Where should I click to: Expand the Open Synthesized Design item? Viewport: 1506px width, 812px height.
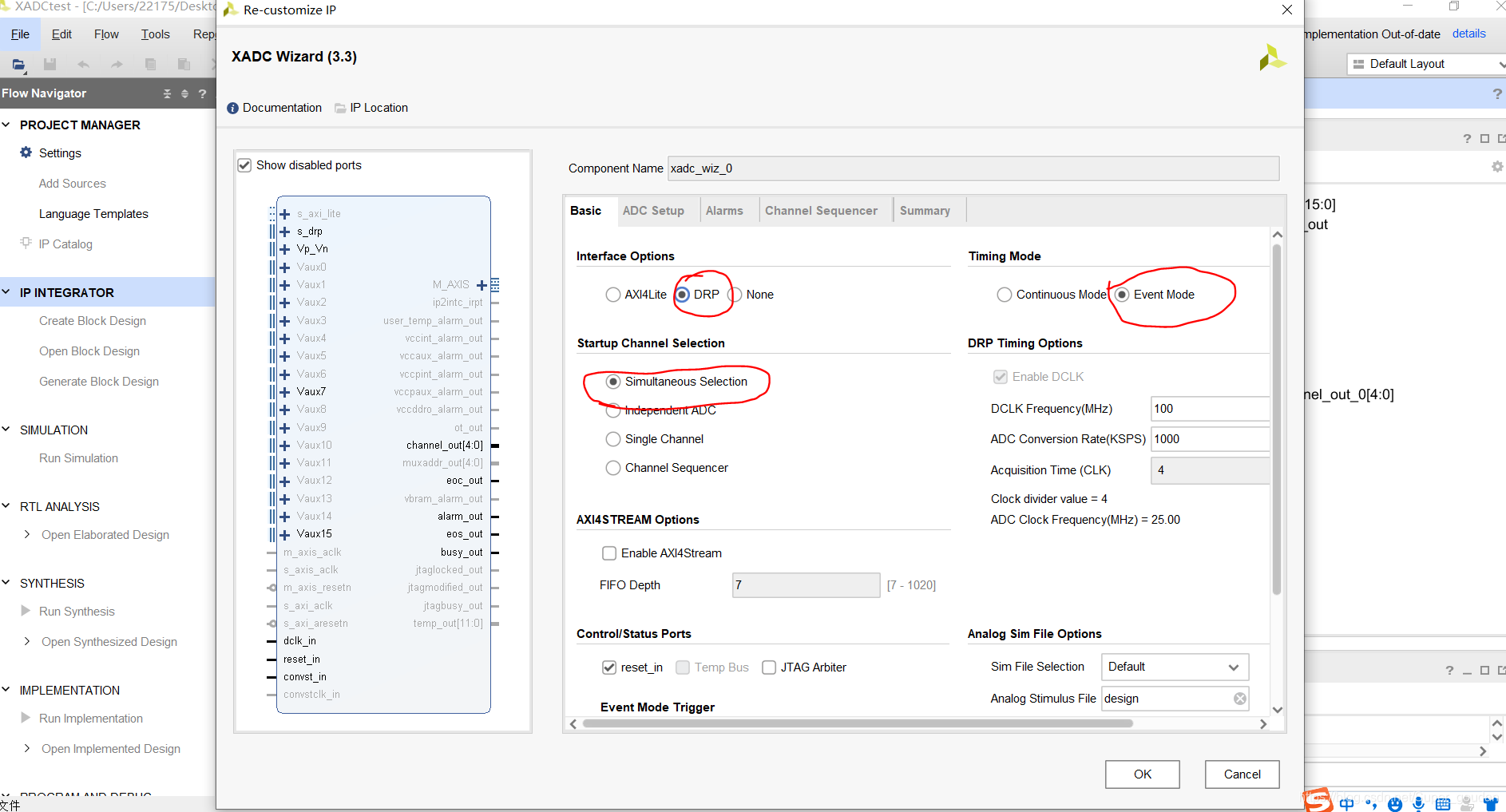[27, 641]
